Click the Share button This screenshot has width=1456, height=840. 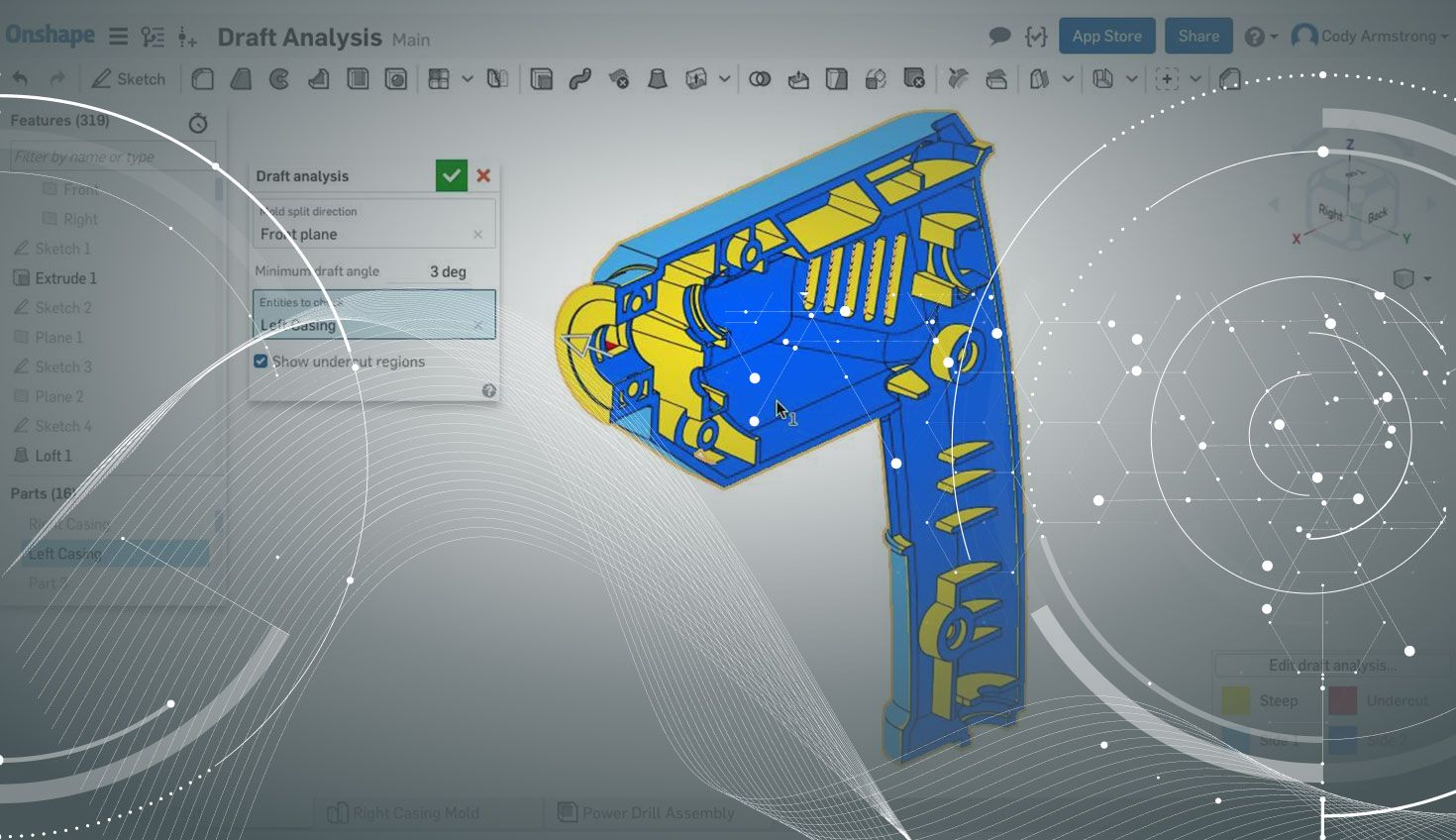coord(1198,37)
